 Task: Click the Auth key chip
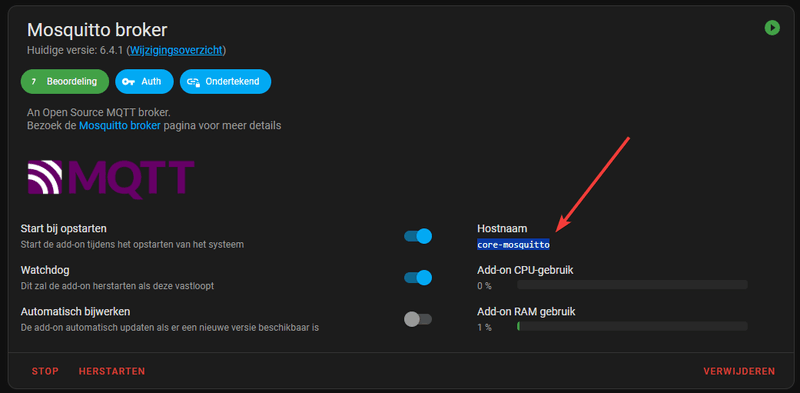tap(144, 81)
